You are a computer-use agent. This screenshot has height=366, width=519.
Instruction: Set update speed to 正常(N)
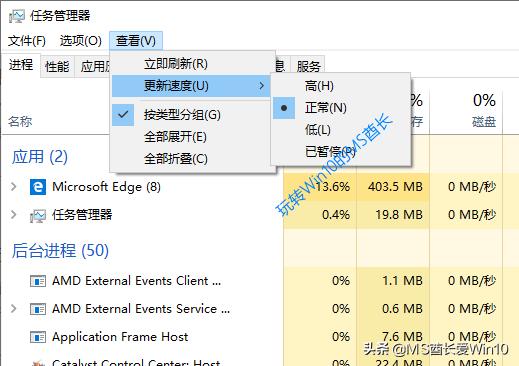tap(341, 108)
